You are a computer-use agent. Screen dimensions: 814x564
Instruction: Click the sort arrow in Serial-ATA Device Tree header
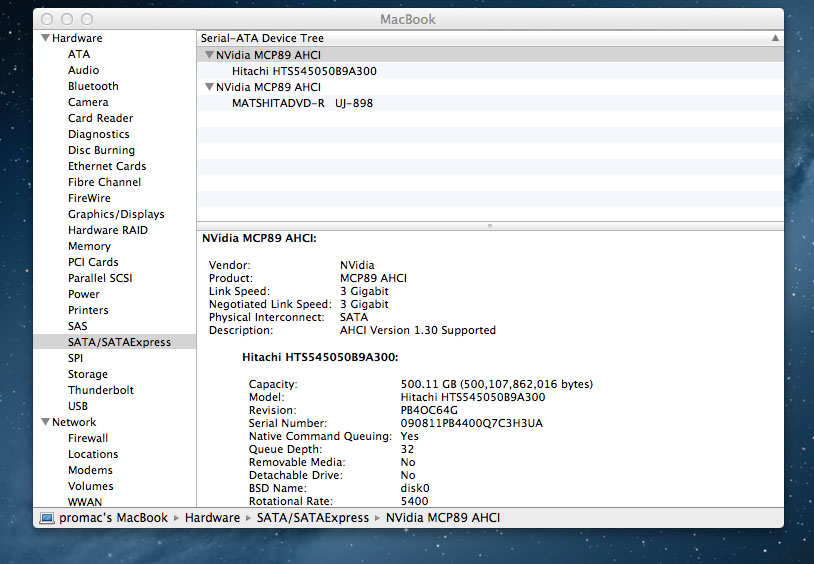pos(775,38)
